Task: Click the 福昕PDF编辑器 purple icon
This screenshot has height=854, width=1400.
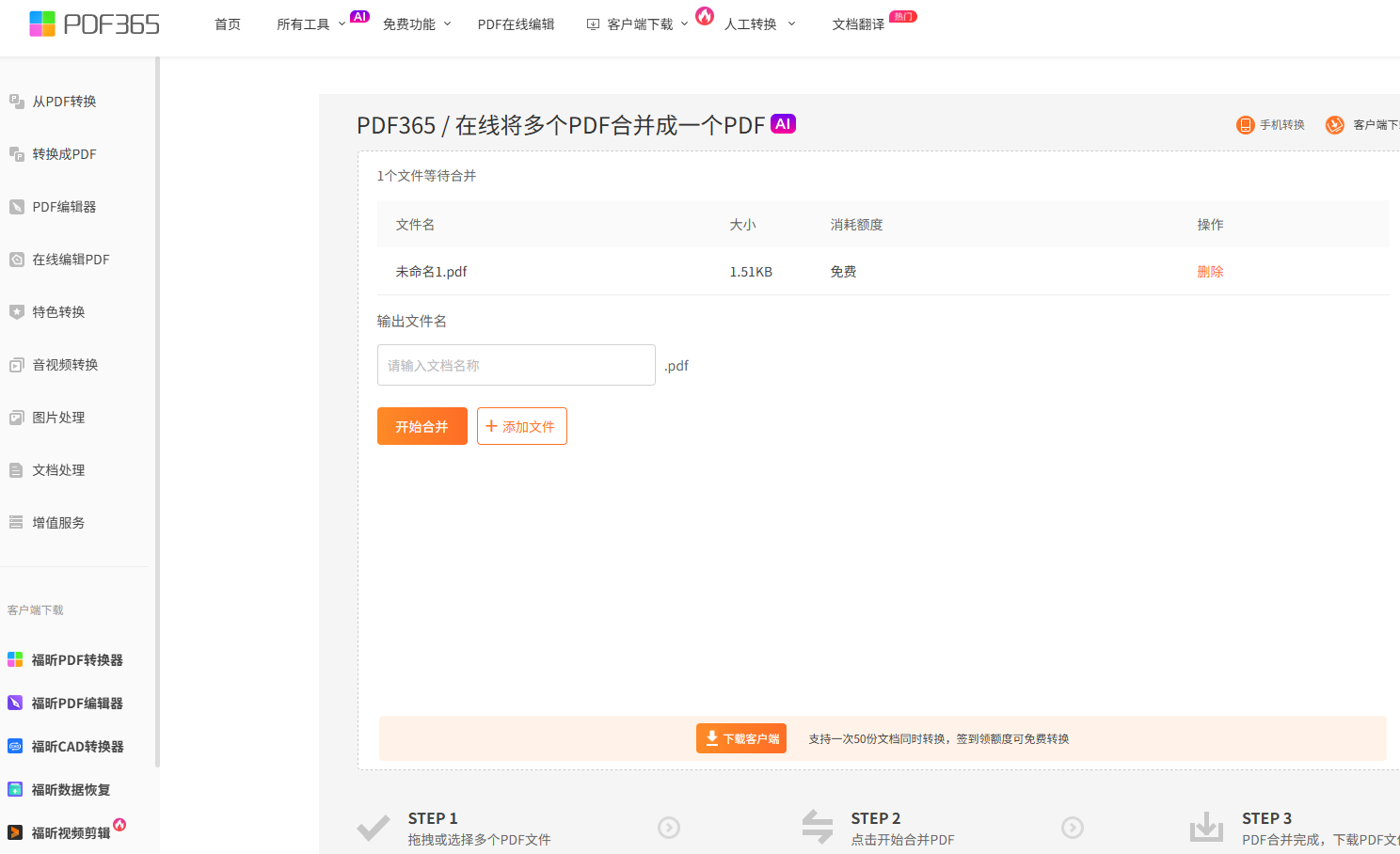Action: pos(15,703)
